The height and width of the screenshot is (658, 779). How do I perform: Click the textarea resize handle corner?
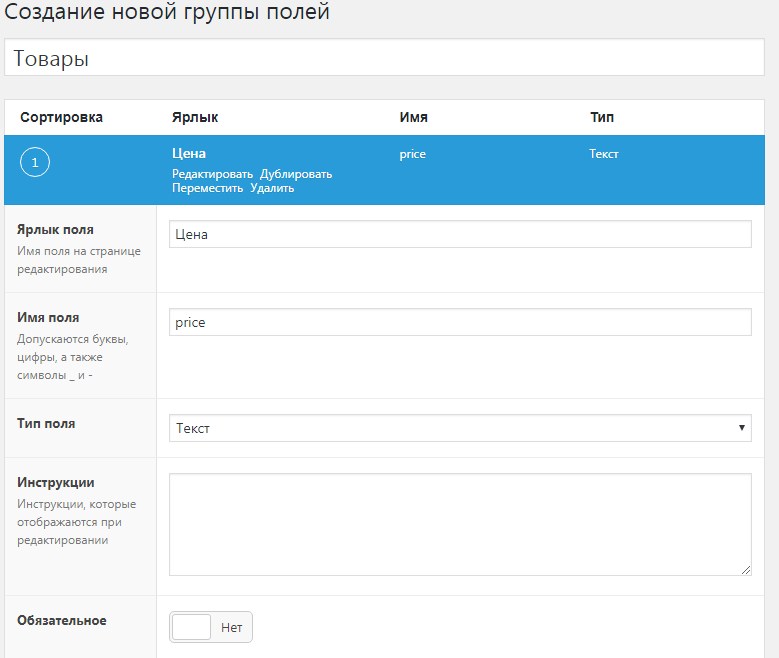coord(746,570)
